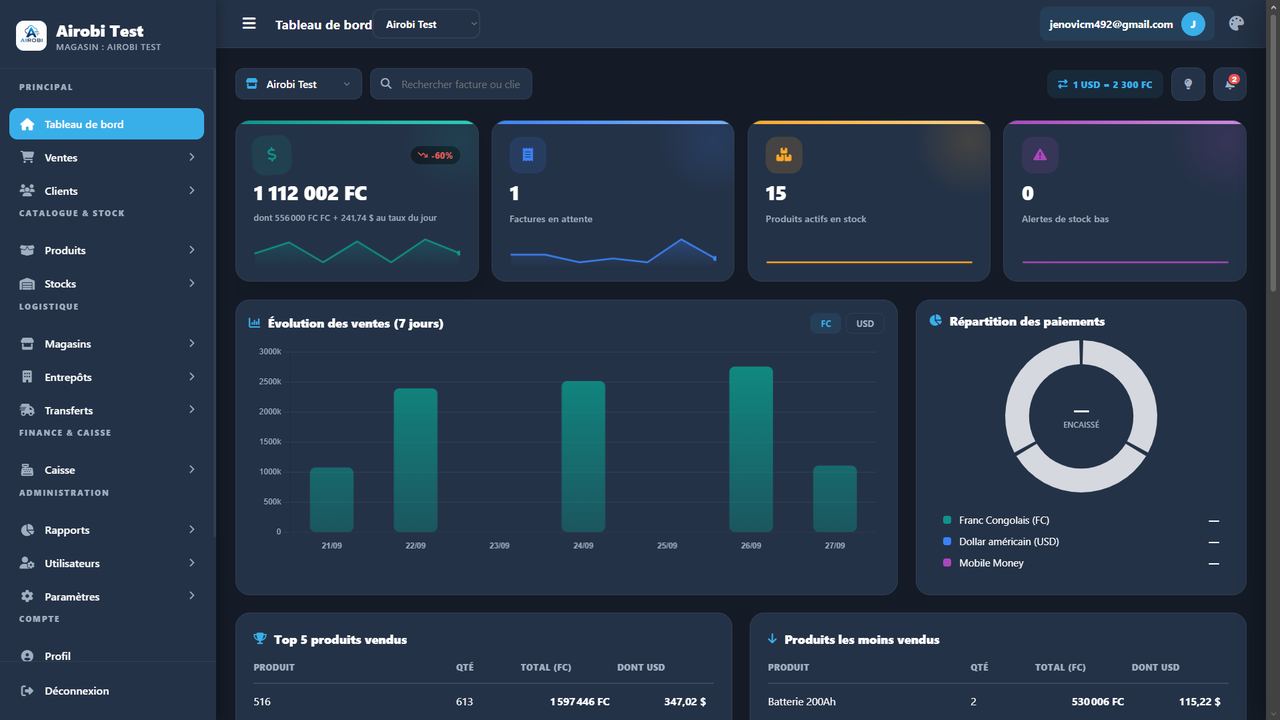Click the USD exchange rate button
1280x720 pixels.
1106,84
